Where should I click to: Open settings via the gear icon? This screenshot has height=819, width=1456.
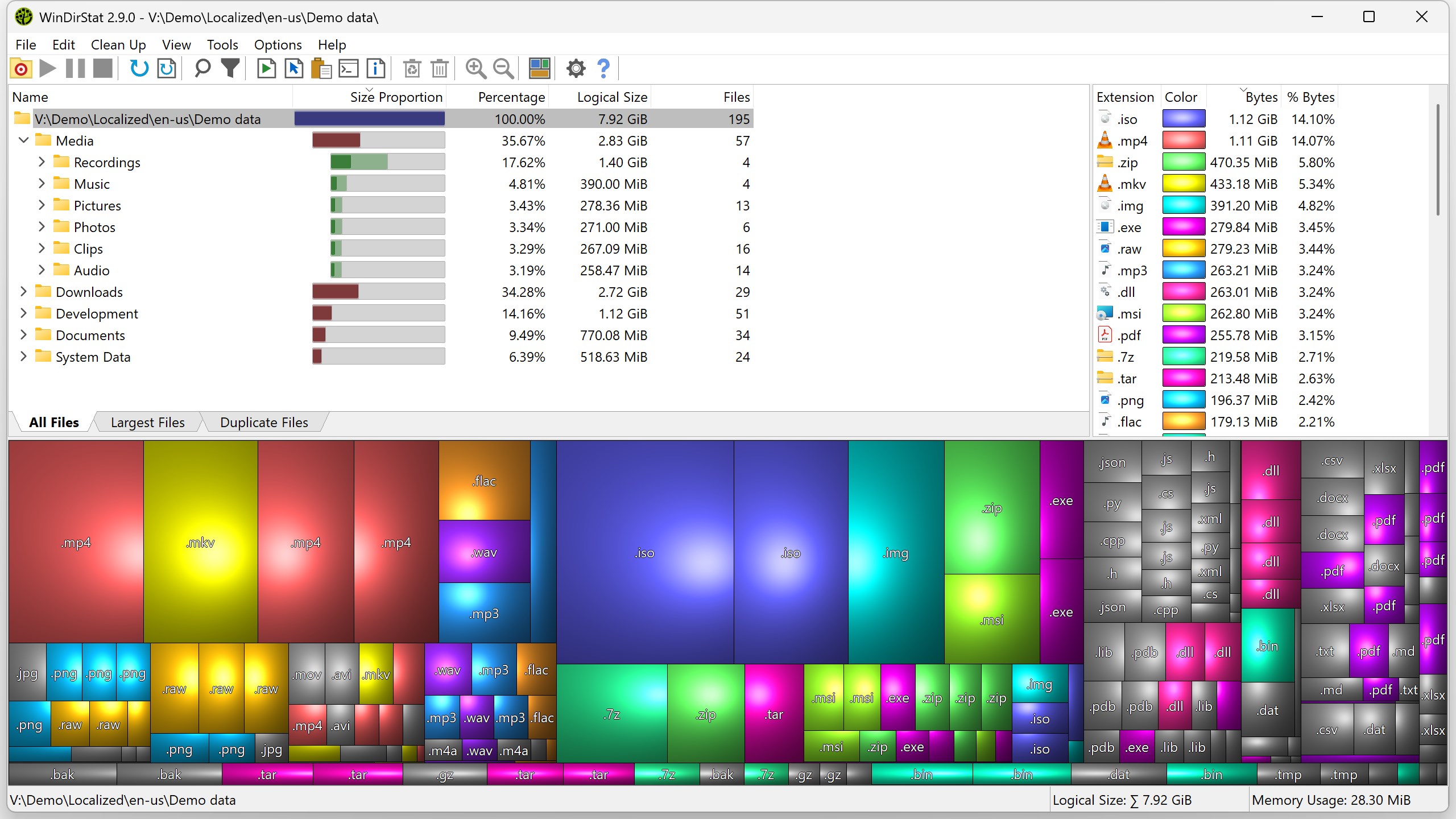(576, 69)
